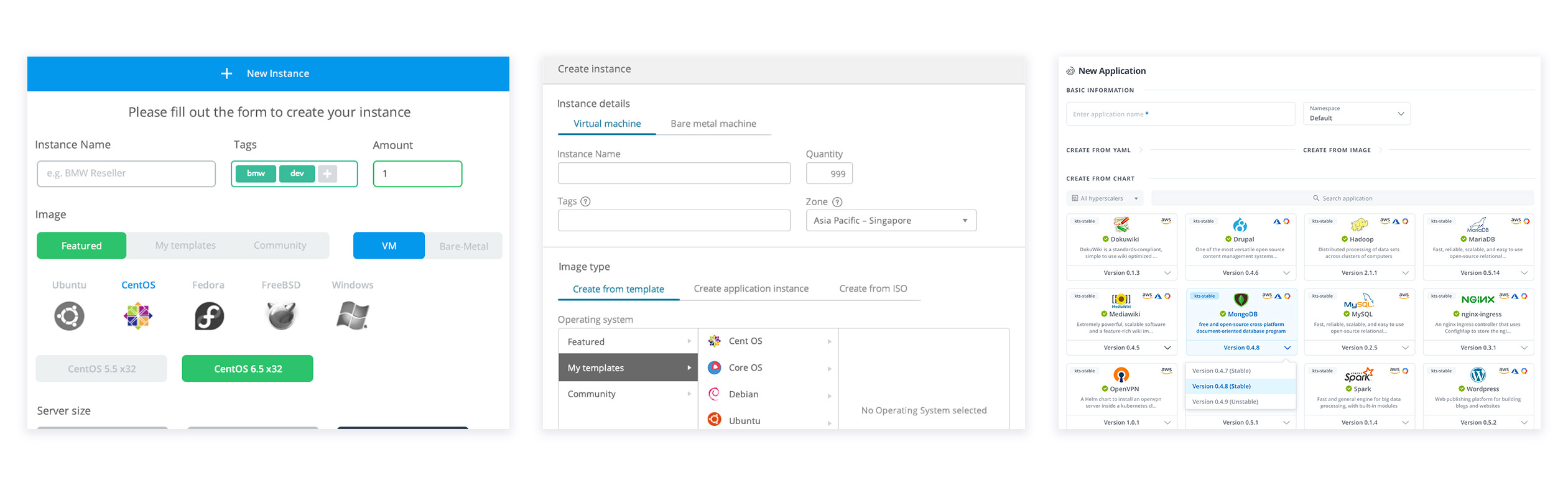Pick the FreeBSD logo icon

(281, 315)
